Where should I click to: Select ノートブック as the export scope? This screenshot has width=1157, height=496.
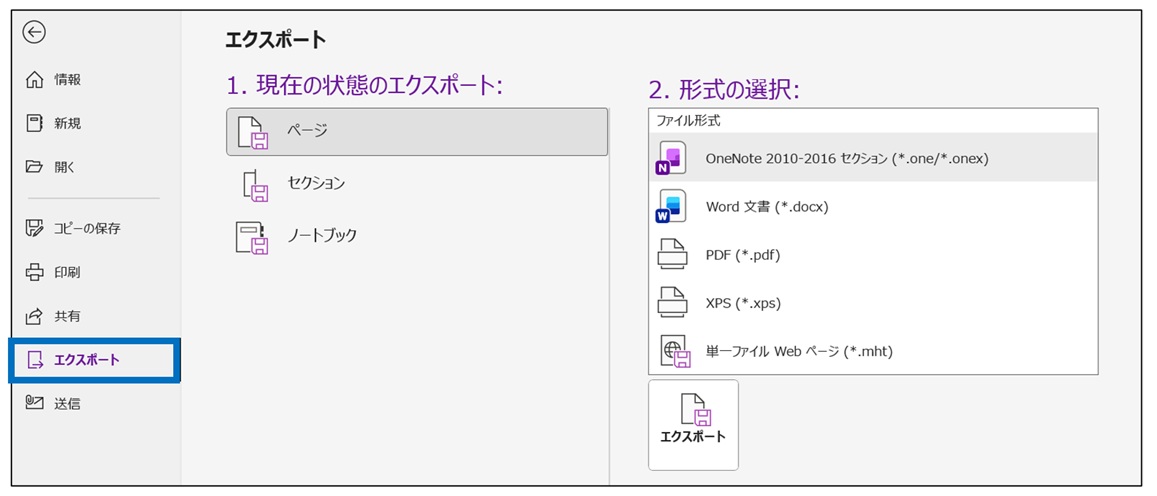[417, 237]
